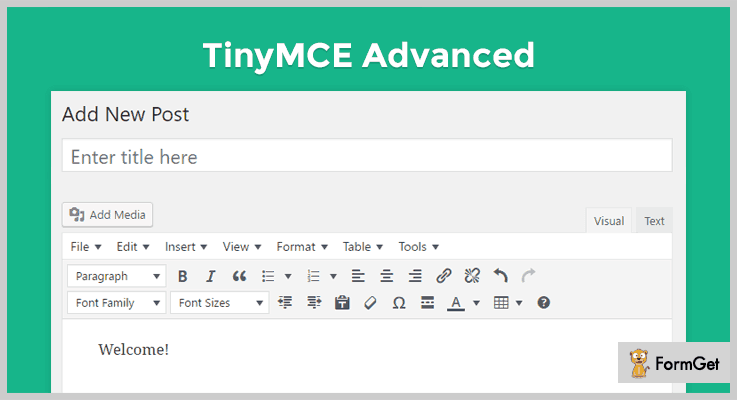This screenshot has width=737, height=400.
Task: Open the Edit menu
Action: 133,247
